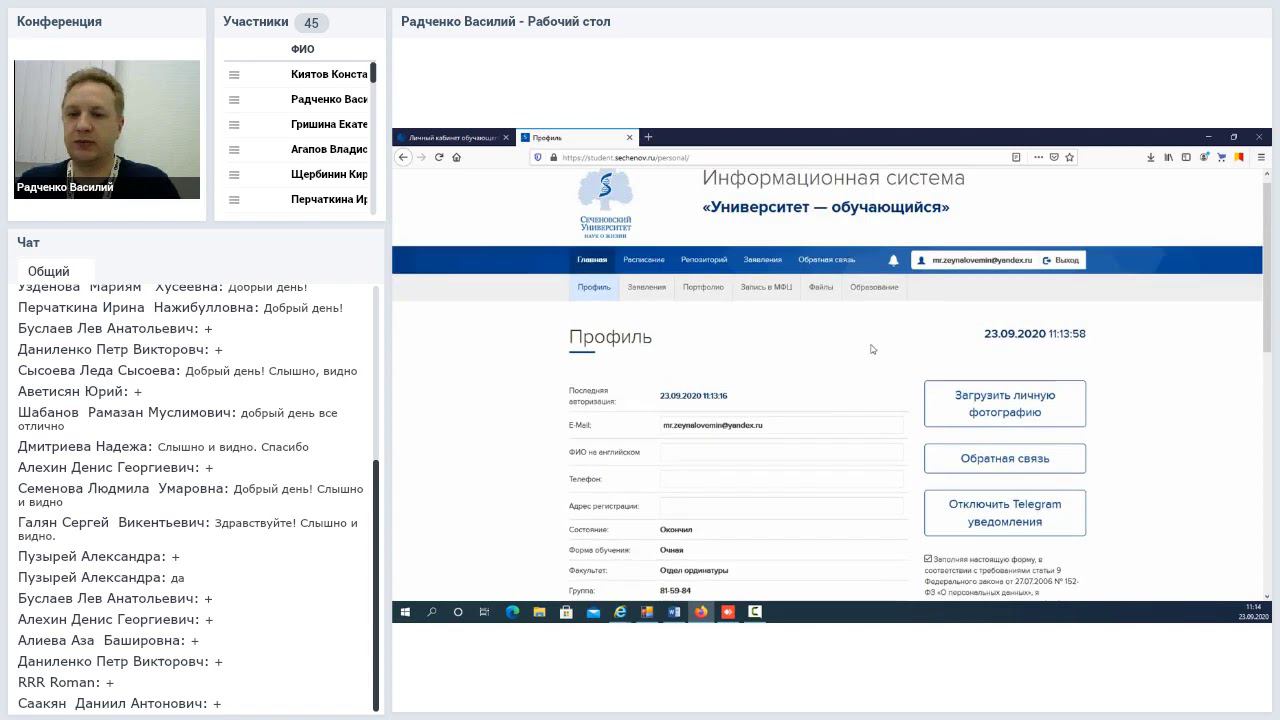Open the Firefox hamburger menu
Screen dimensions: 1280x720
click(x=1261, y=157)
